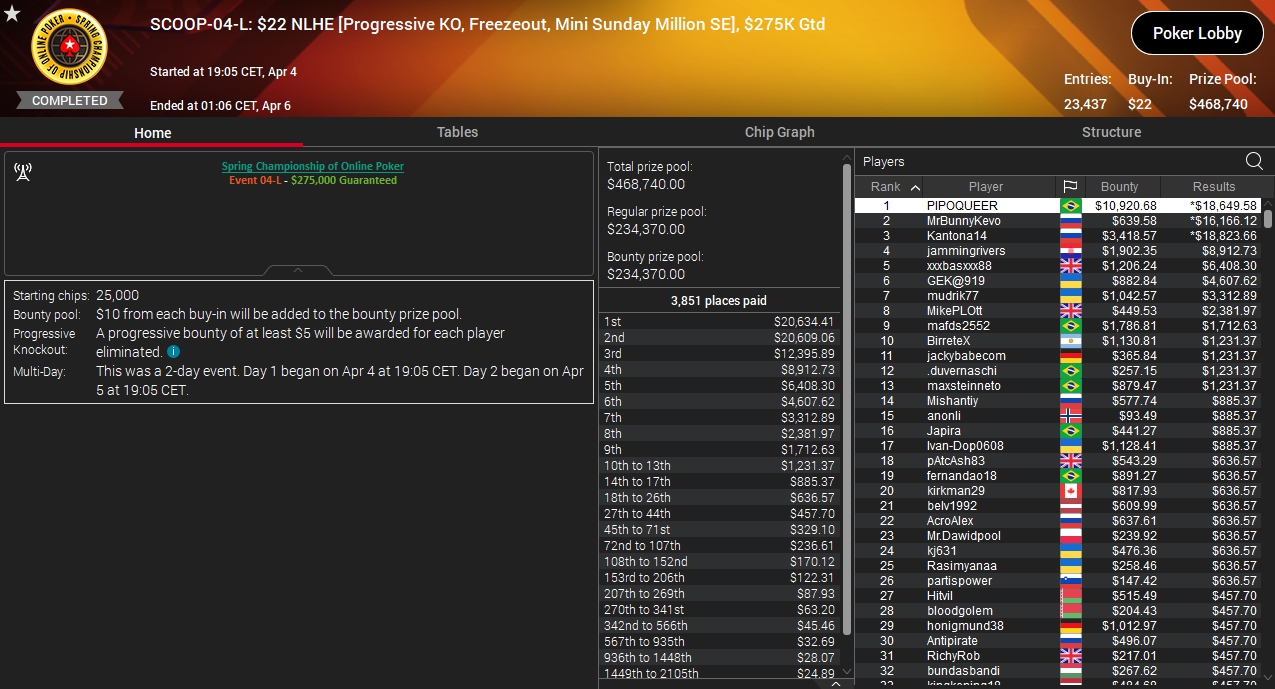This screenshot has width=1275, height=689.
Task: Sort by country flag column header
Action: [1070, 186]
